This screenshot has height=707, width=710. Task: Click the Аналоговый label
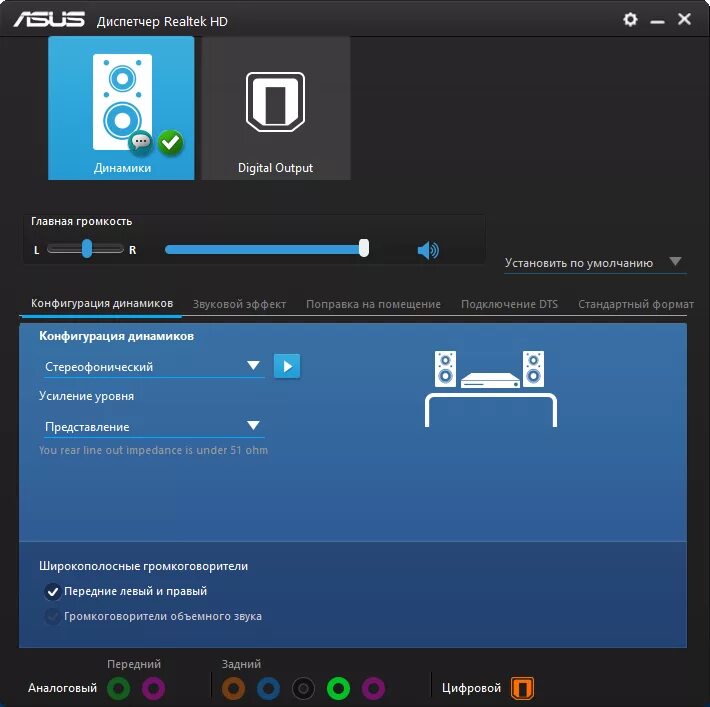pyautogui.click(x=62, y=688)
